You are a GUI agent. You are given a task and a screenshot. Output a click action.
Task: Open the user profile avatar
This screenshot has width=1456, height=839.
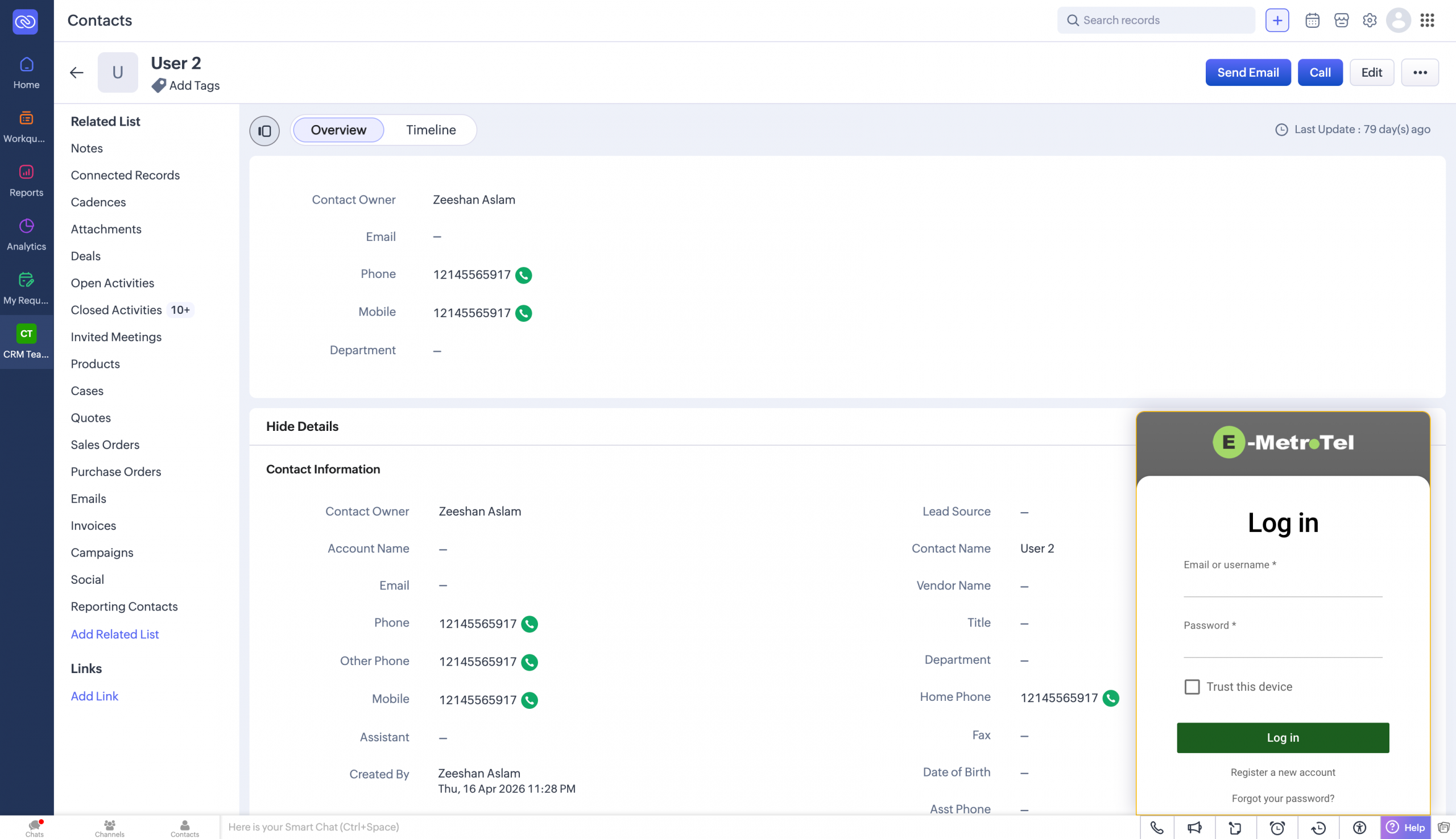(x=1399, y=20)
